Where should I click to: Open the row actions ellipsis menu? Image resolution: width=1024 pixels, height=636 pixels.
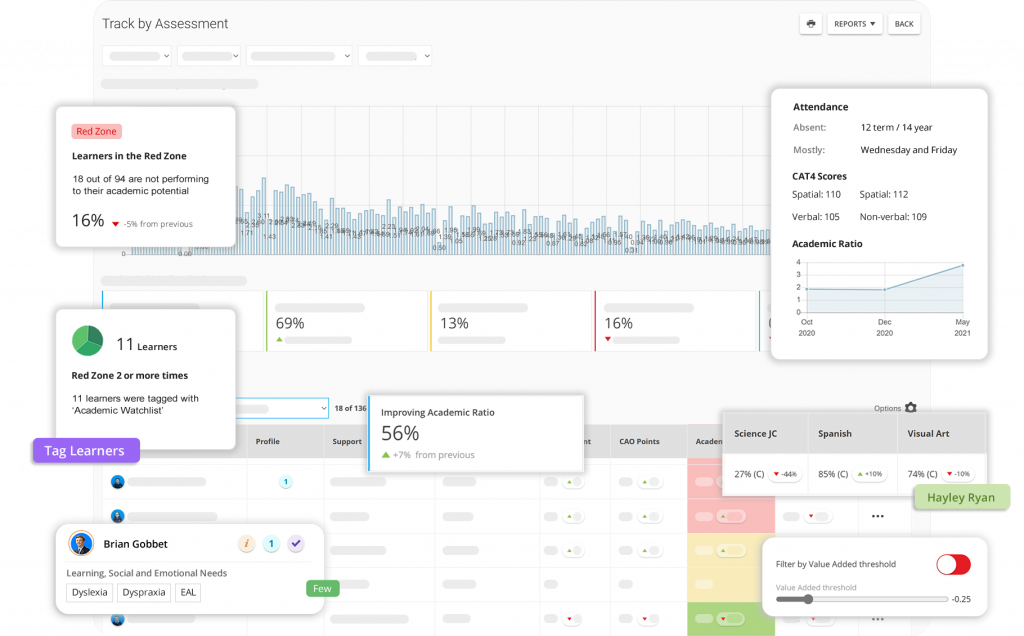pyautogui.click(x=877, y=517)
